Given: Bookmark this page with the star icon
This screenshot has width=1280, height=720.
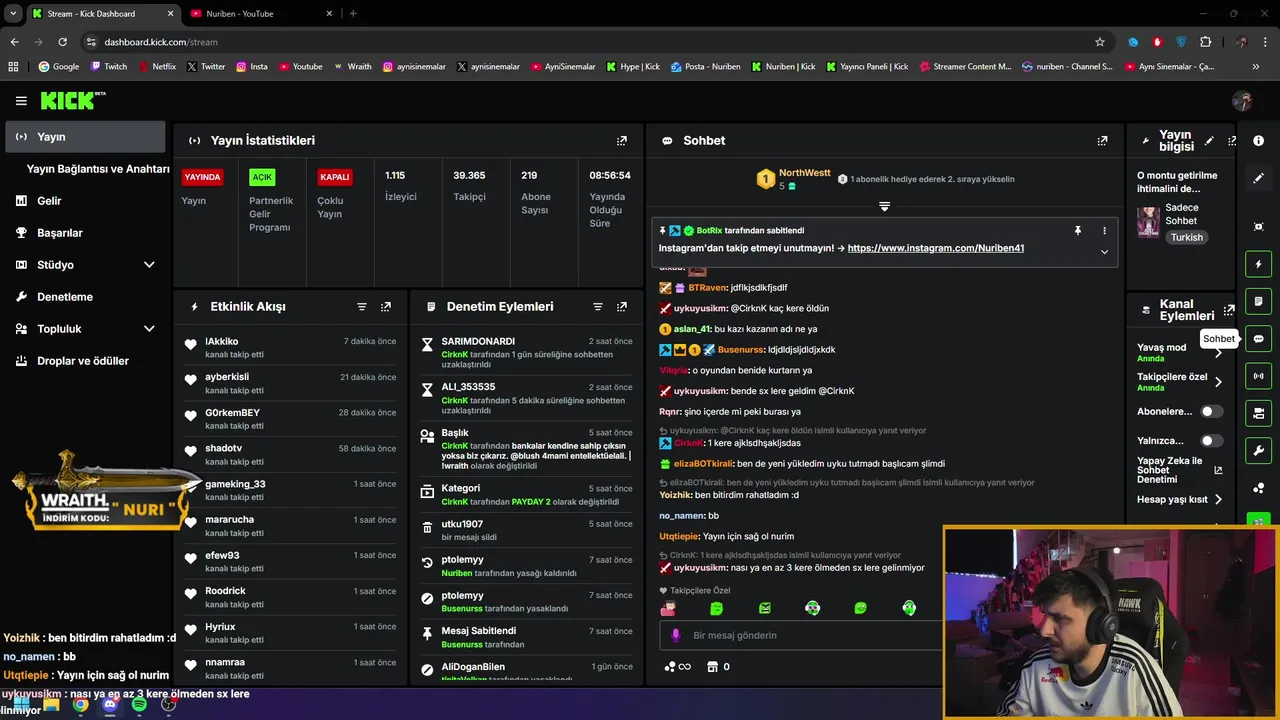Looking at the screenshot, I should pos(1100,42).
